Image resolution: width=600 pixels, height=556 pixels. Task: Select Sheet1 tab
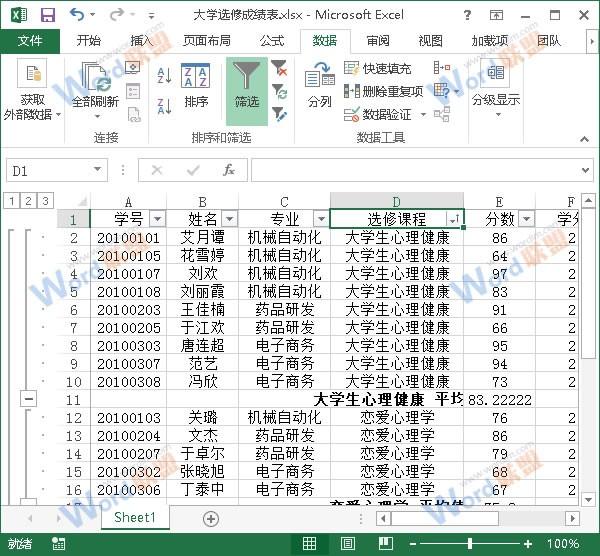(135, 517)
